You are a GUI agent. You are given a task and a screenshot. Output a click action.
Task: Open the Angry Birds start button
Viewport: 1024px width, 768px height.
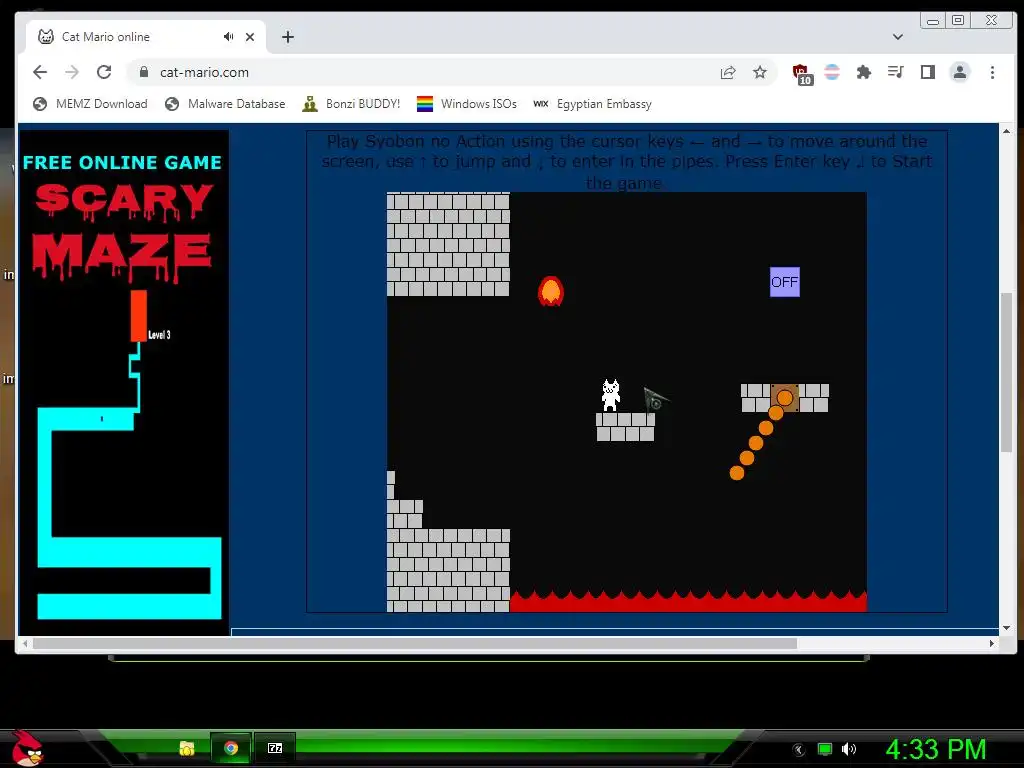[27, 748]
